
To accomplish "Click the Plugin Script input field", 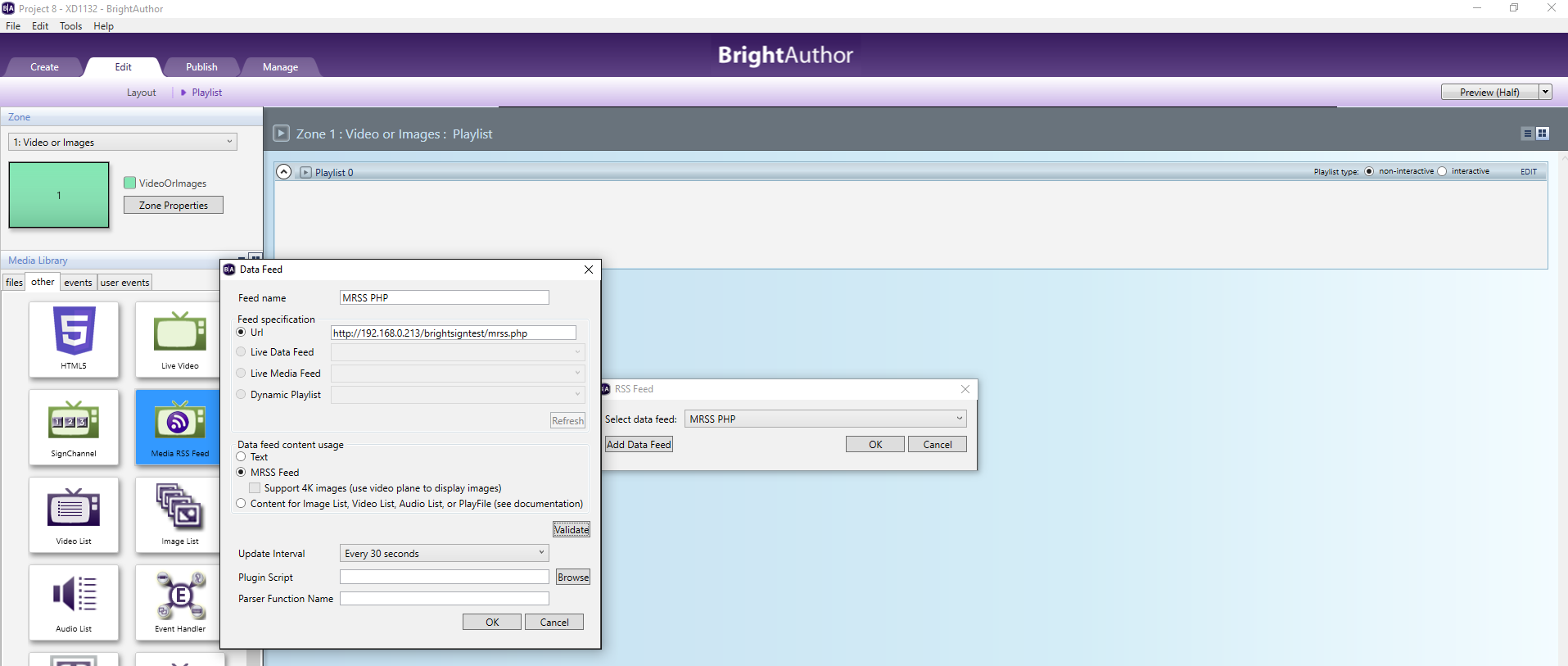I will coord(445,578).
